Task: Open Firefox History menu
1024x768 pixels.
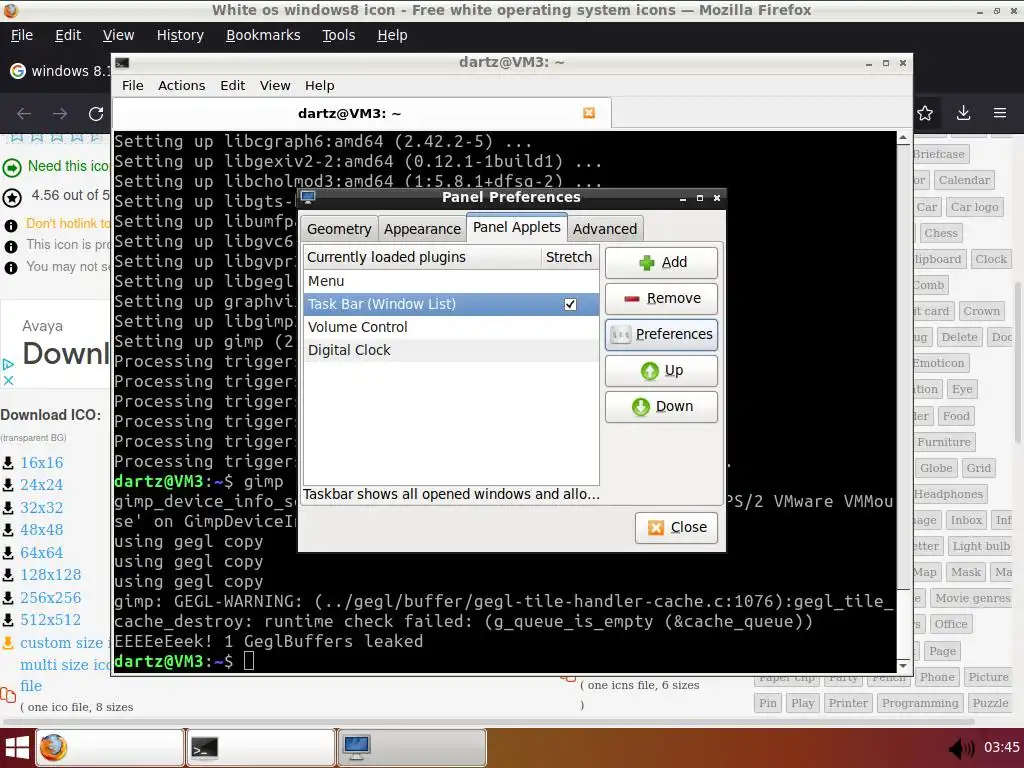Action: [180, 35]
